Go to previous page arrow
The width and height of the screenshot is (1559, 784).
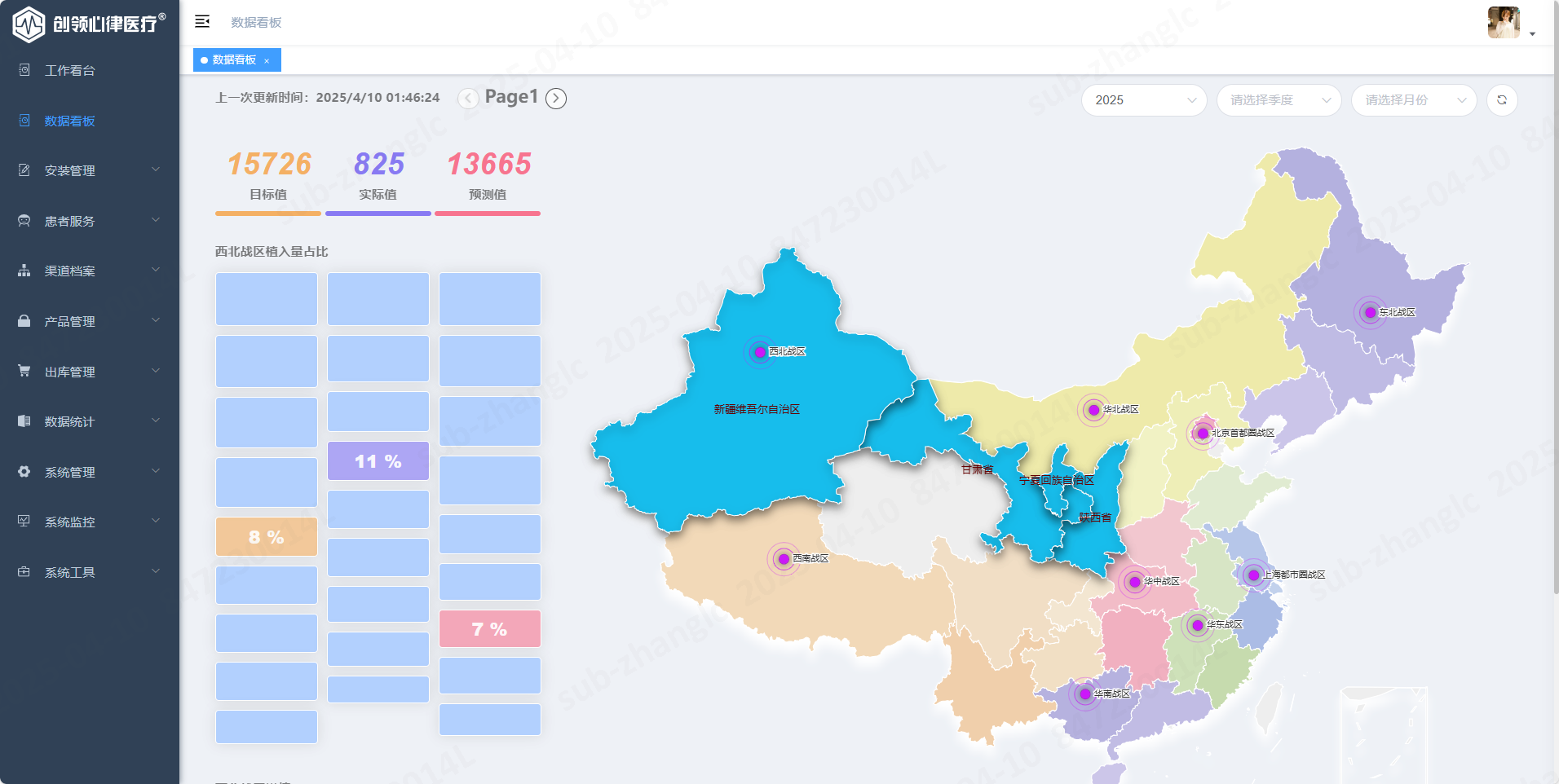(468, 99)
